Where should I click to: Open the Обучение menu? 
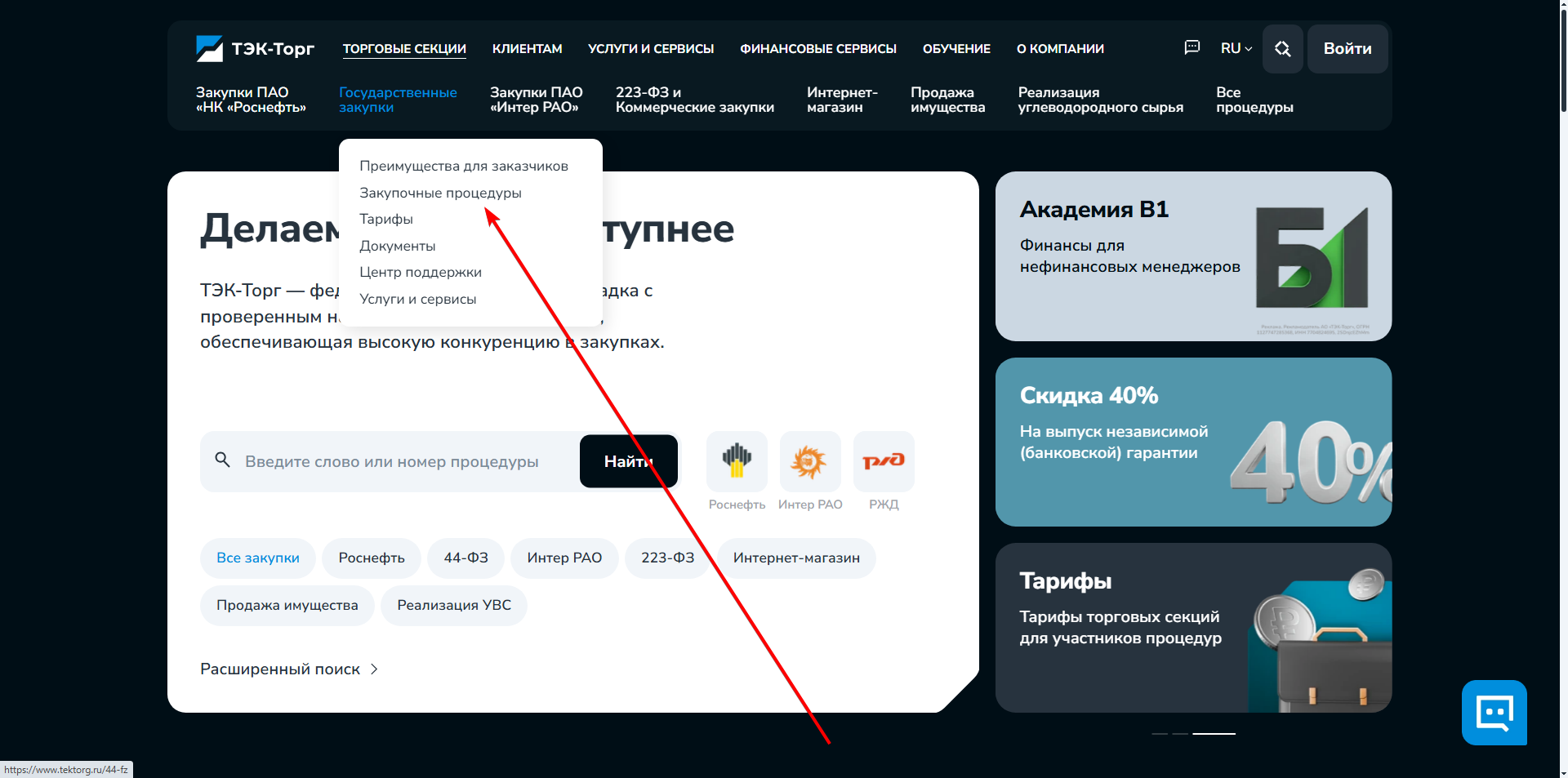tap(956, 49)
